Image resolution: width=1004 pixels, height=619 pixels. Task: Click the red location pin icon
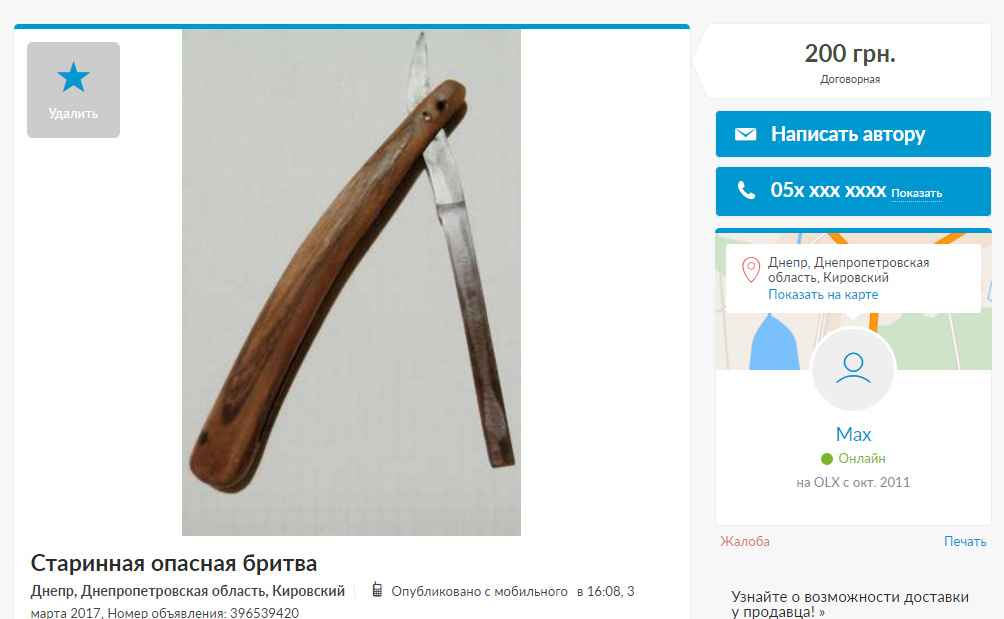coord(750,270)
